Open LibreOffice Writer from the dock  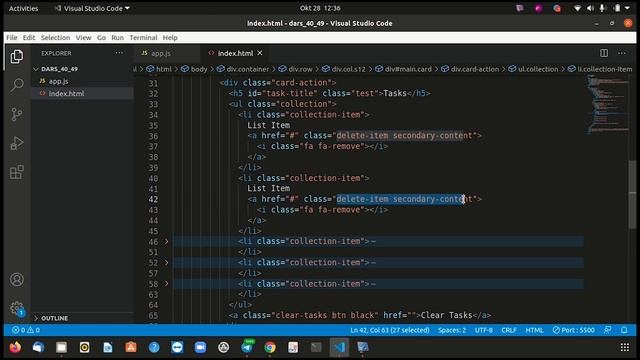pos(108,347)
